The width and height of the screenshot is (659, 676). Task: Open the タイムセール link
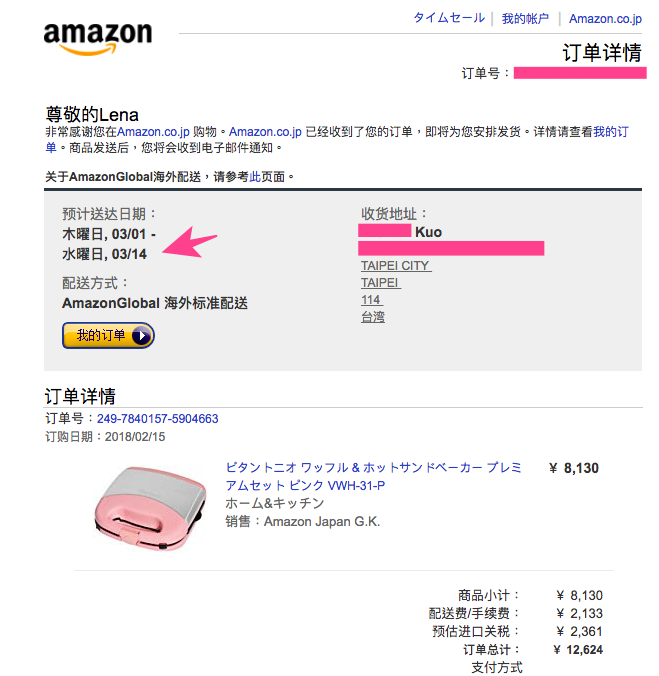point(448,18)
